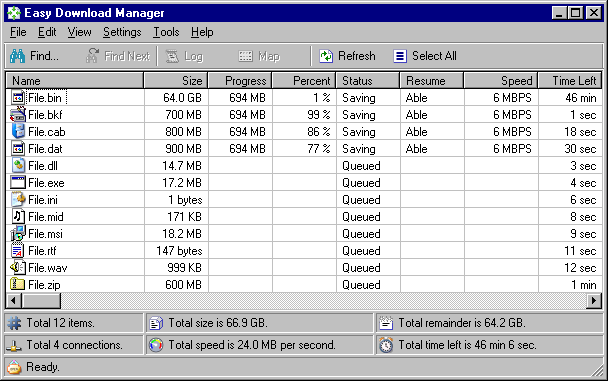Click the Total time left clock icon
The height and width of the screenshot is (381, 608).
click(386, 345)
